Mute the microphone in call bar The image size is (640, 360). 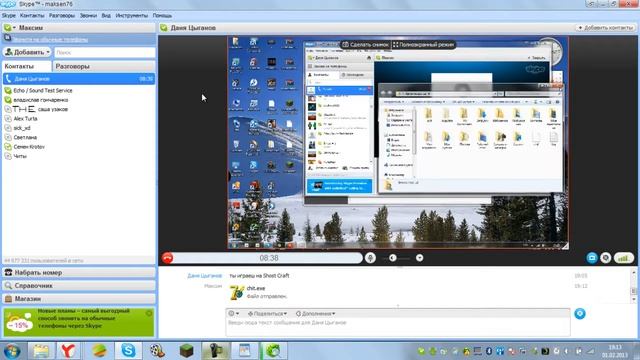click(x=370, y=258)
